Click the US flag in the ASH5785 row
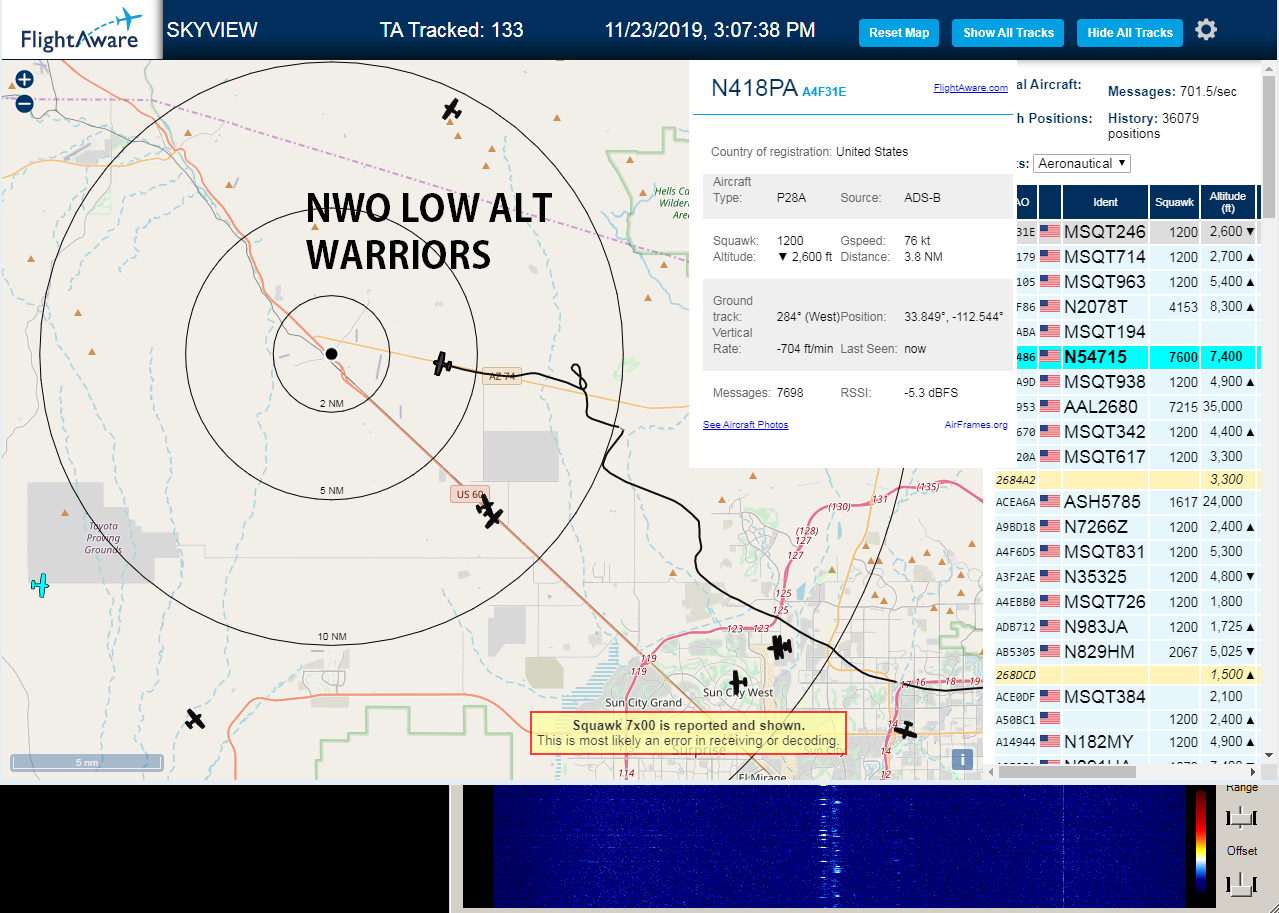Screen dimensions: 1279x913 pos(1050,502)
